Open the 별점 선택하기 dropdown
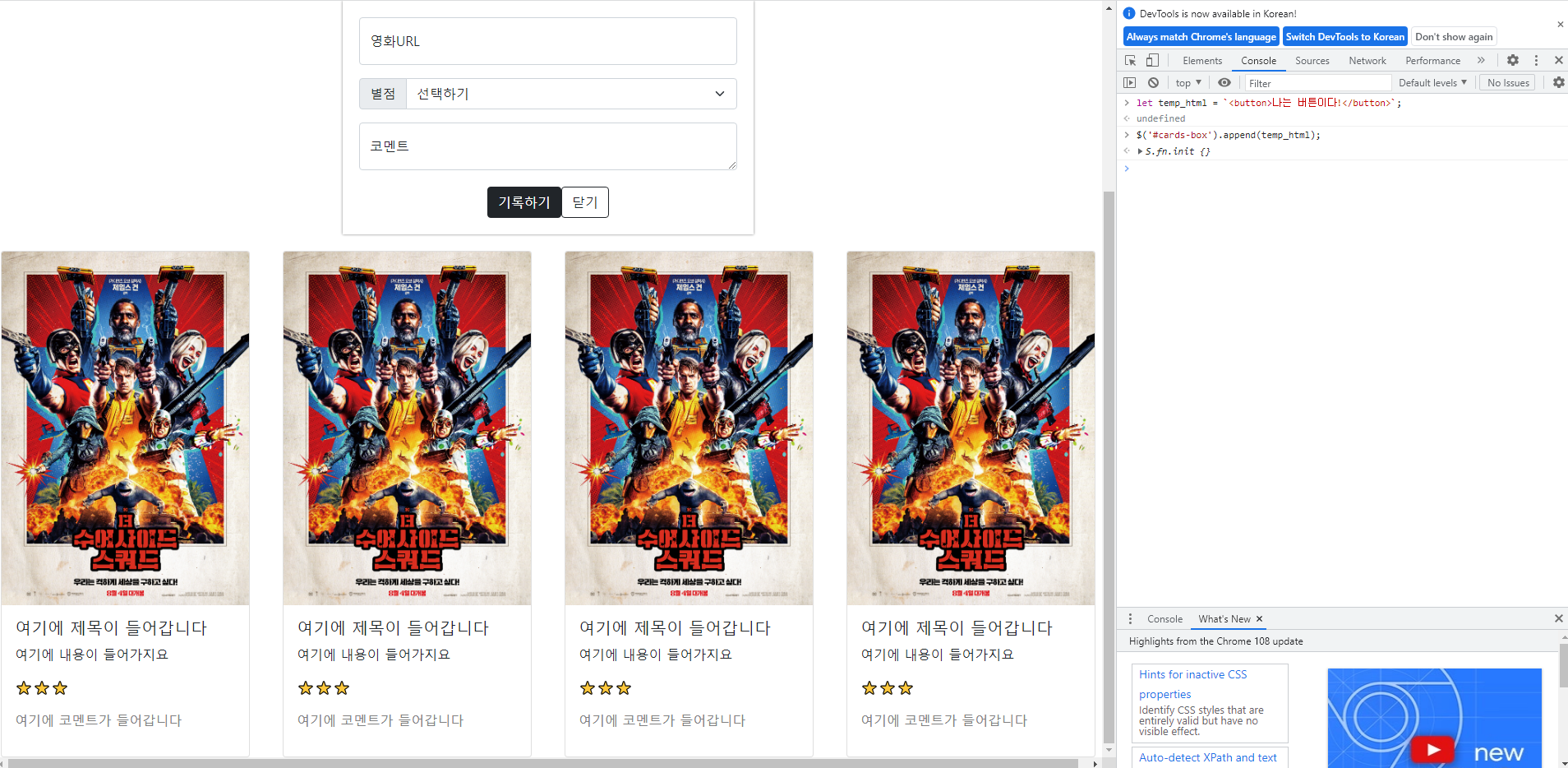1568x768 pixels. [x=571, y=94]
